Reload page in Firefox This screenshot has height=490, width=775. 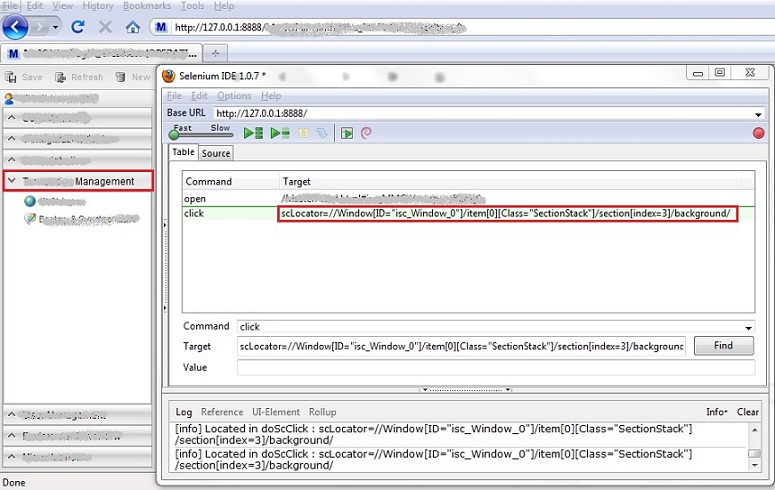(77, 27)
